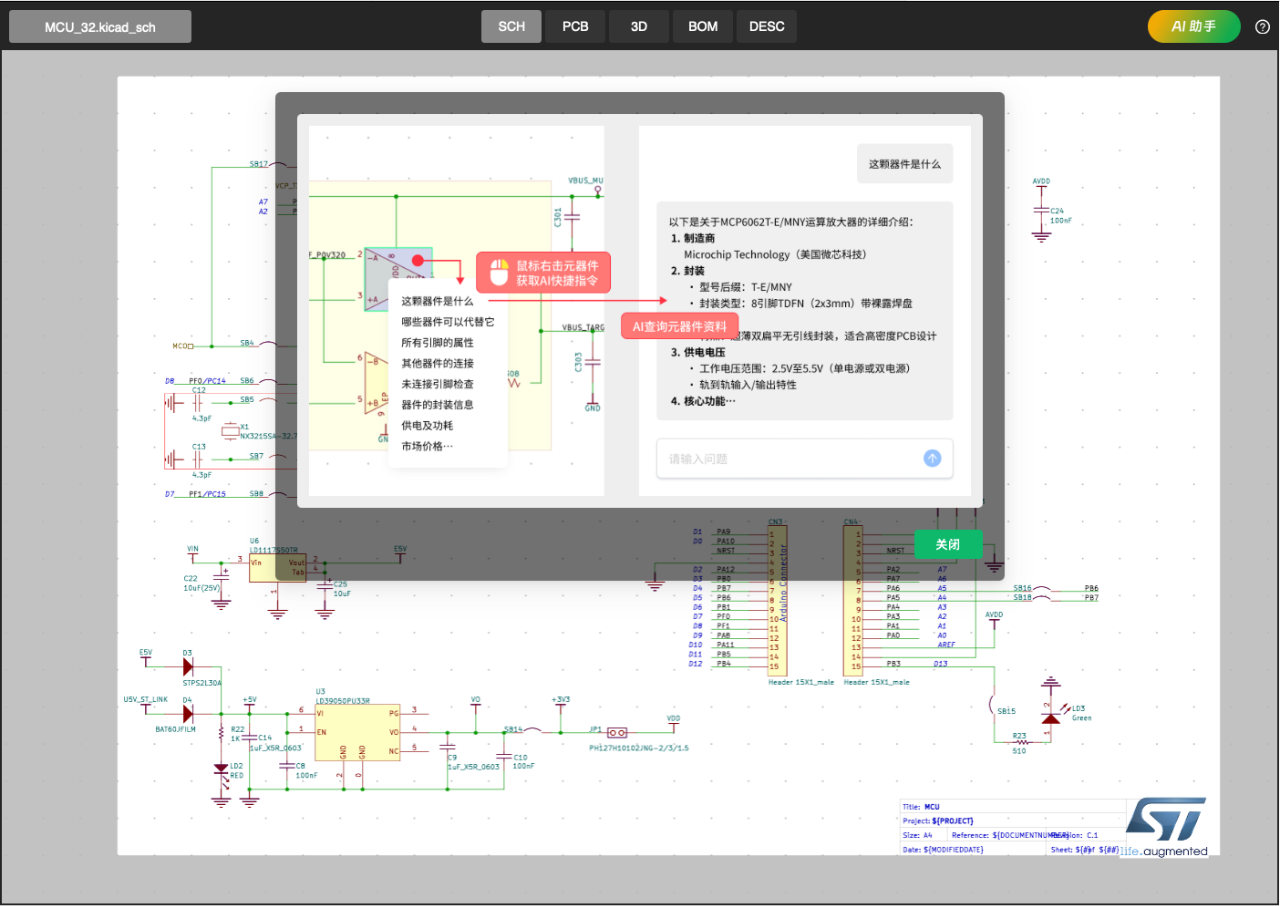Click the C12 4.3pF capacitor symbol

click(x=198, y=401)
